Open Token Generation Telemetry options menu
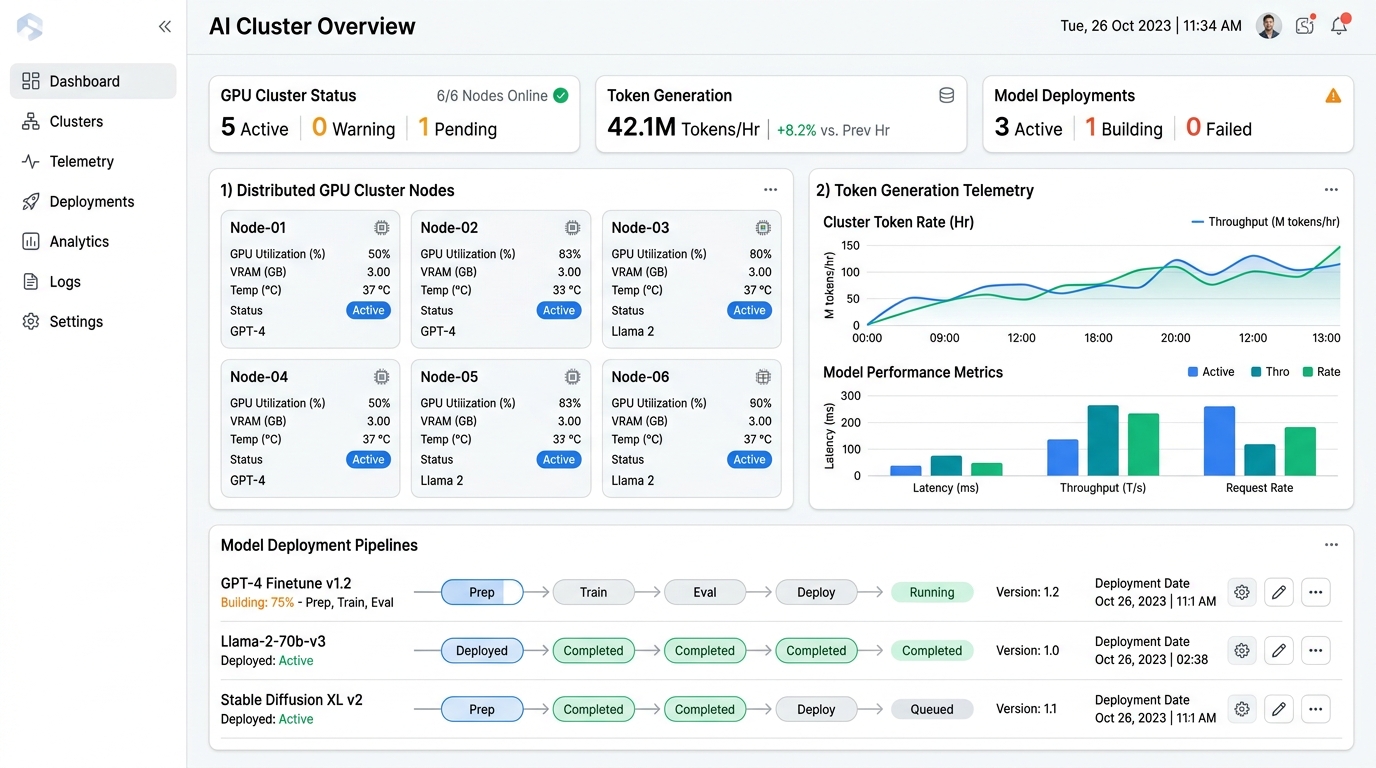This screenshot has width=1376, height=768. (x=1331, y=190)
